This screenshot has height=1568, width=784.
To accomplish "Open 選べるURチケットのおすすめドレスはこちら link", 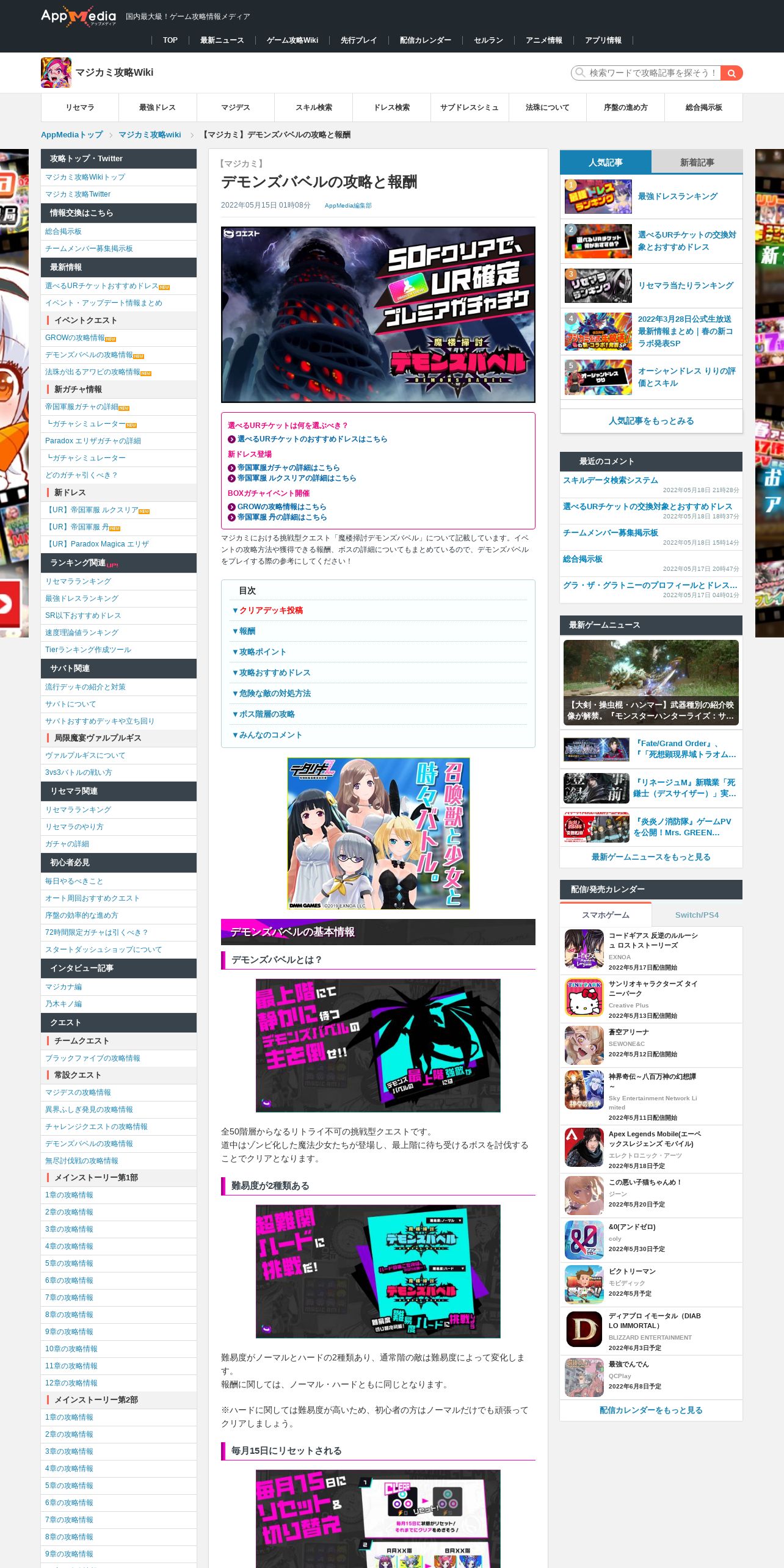I will tap(312, 439).
